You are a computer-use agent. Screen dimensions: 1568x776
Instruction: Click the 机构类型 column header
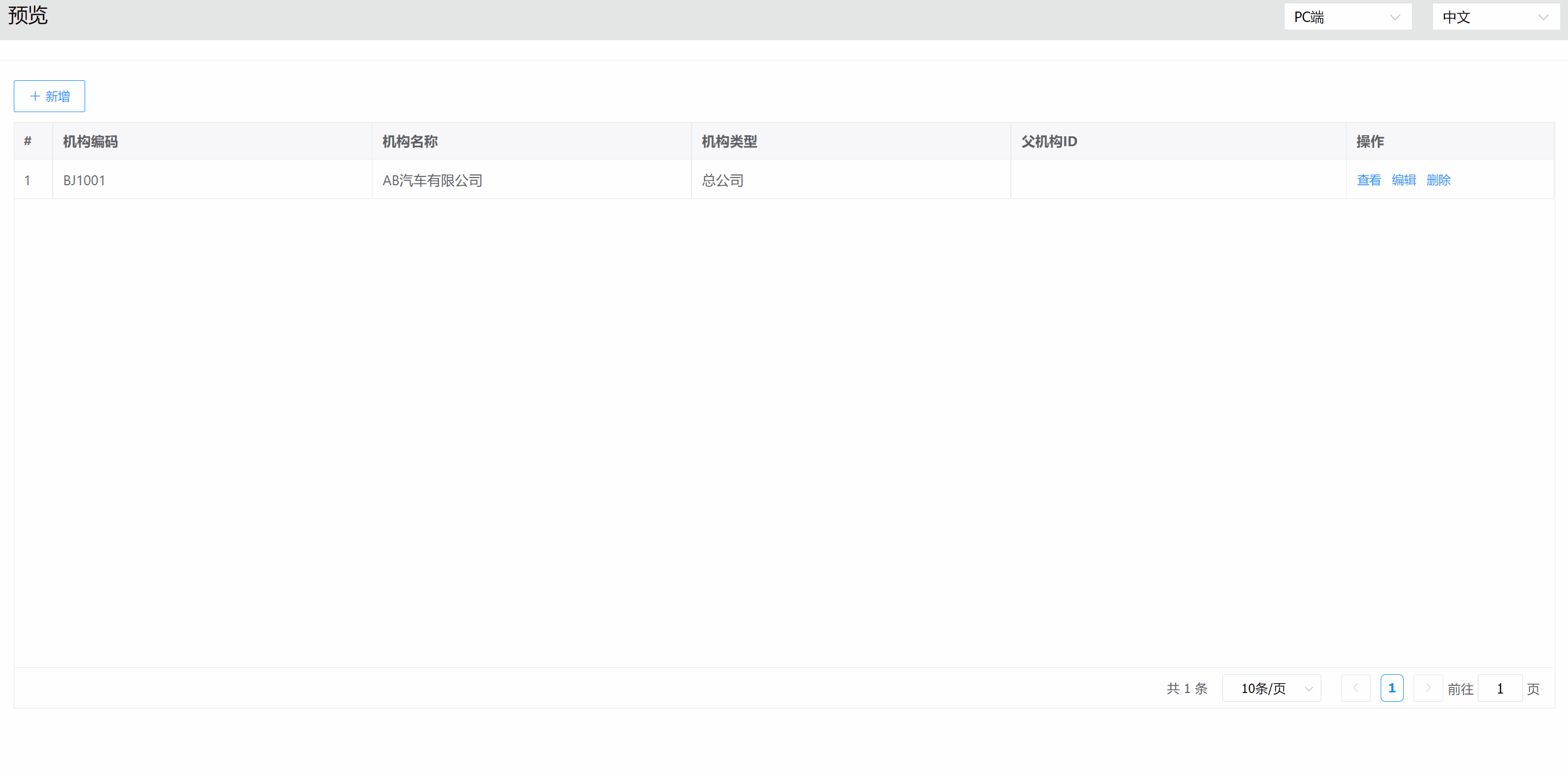729,141
